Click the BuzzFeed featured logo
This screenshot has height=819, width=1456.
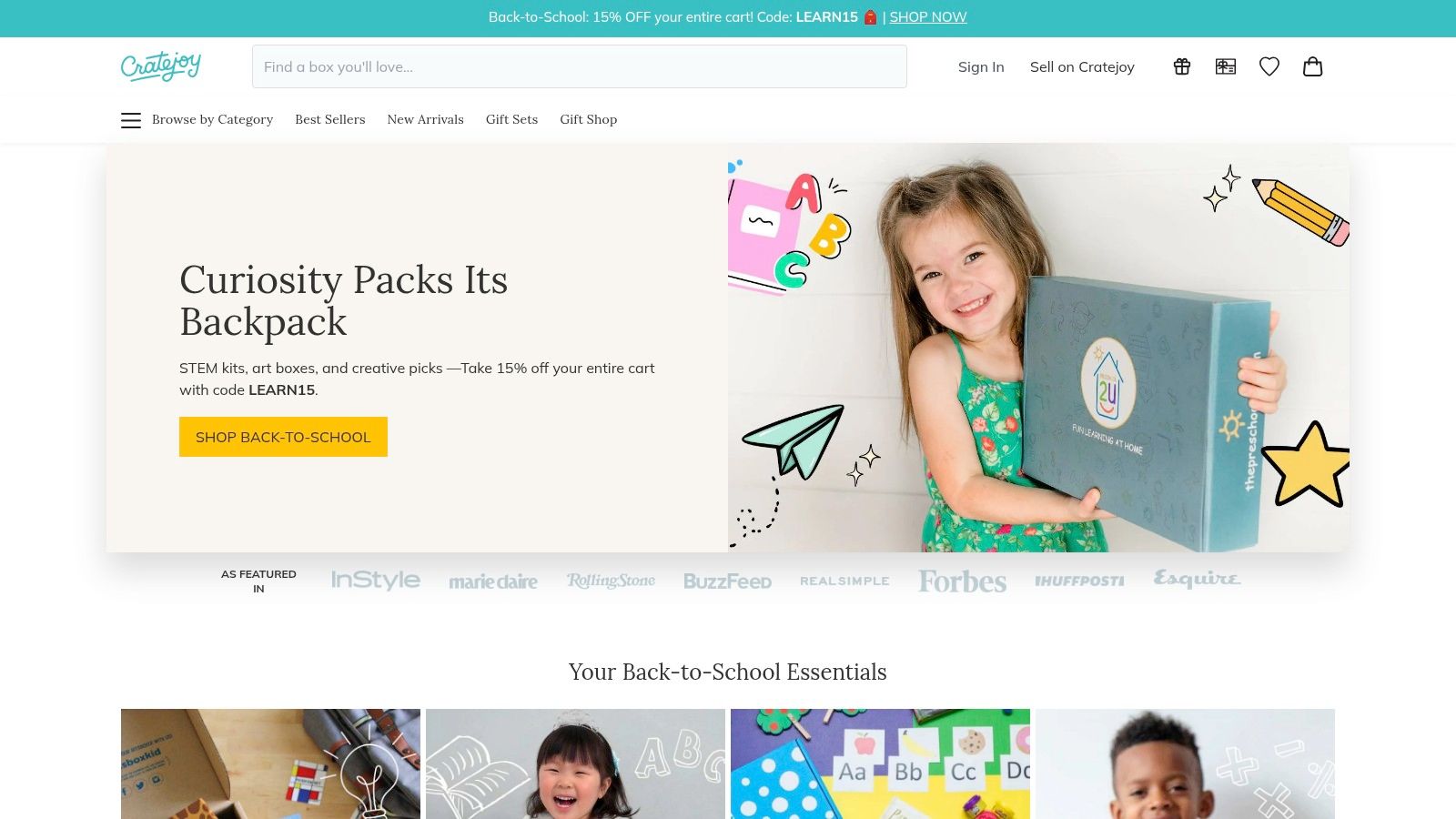pyautogui.click(x=727, y=581)
